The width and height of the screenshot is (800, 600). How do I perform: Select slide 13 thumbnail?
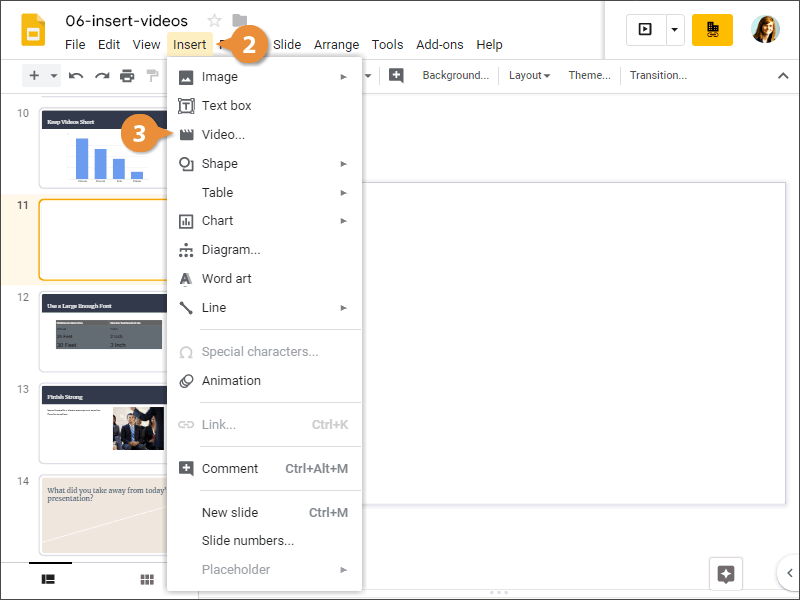tap(103, 422)
